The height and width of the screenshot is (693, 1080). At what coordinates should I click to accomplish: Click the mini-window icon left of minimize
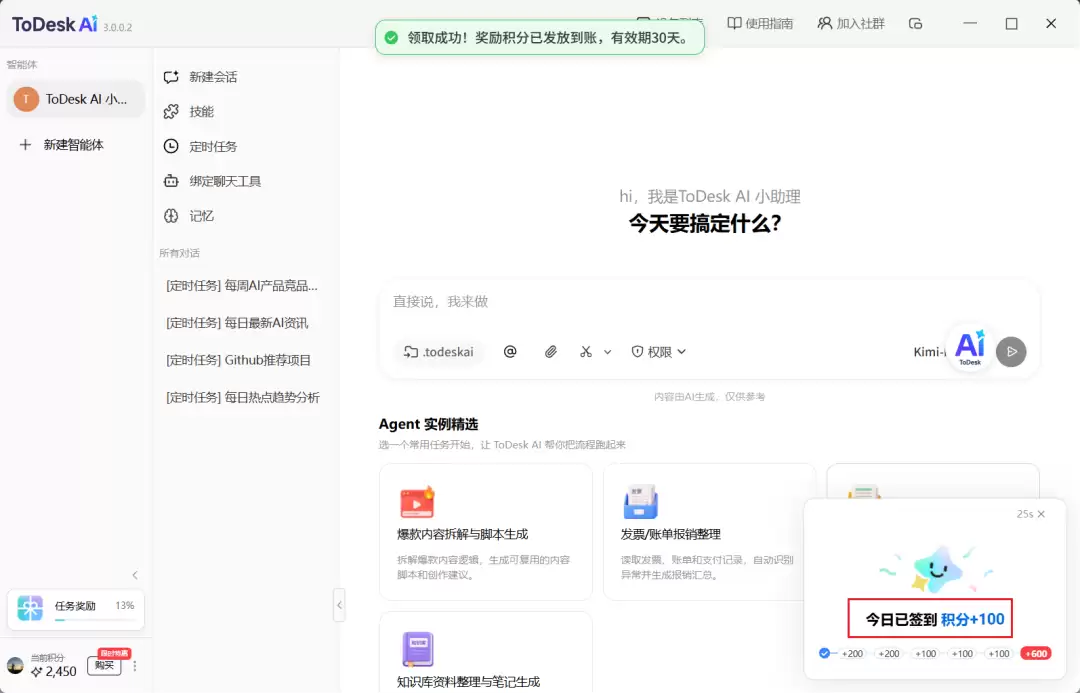coord(915,23)
